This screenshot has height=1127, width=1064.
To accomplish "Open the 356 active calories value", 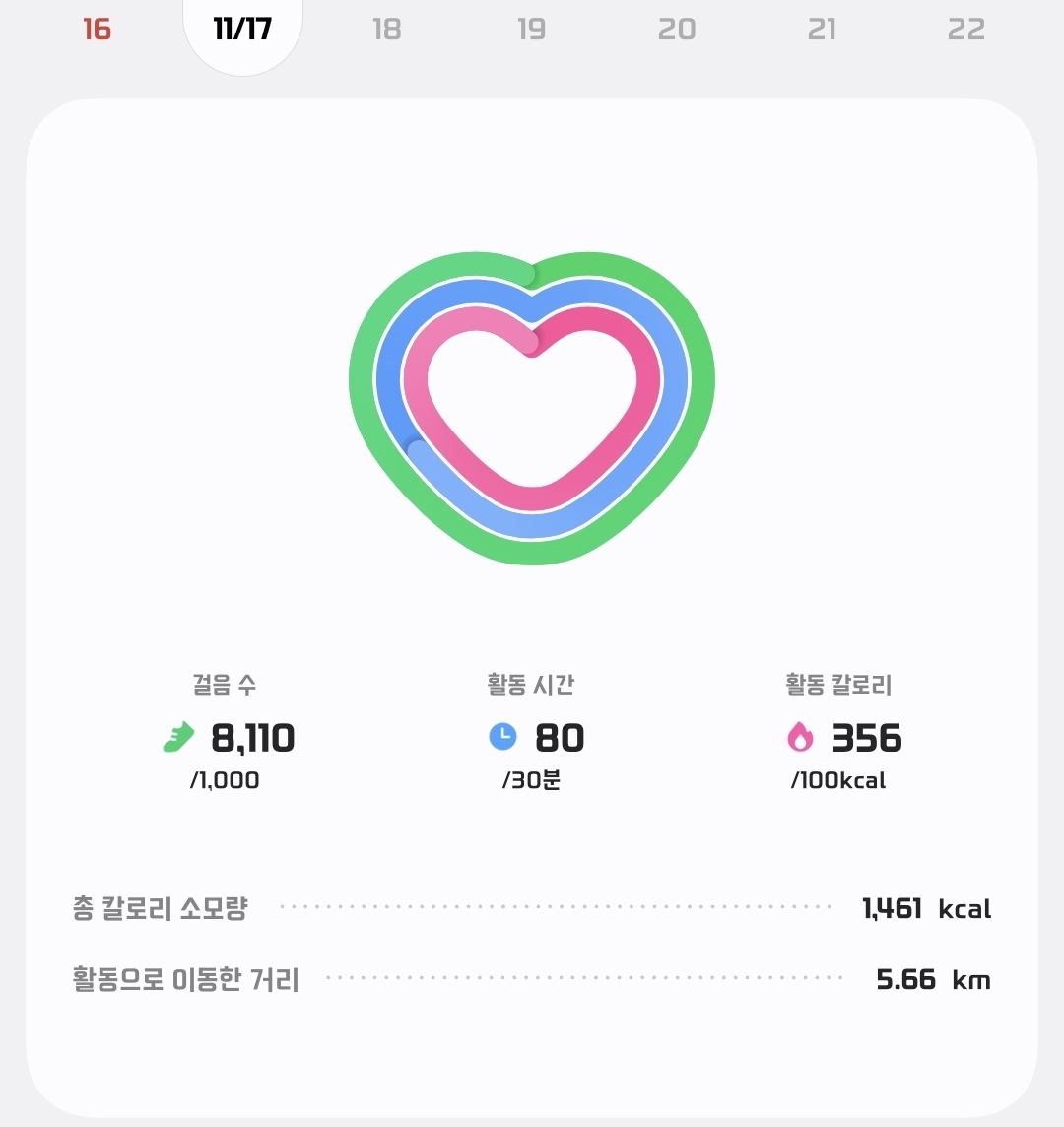I will [867, 738].
